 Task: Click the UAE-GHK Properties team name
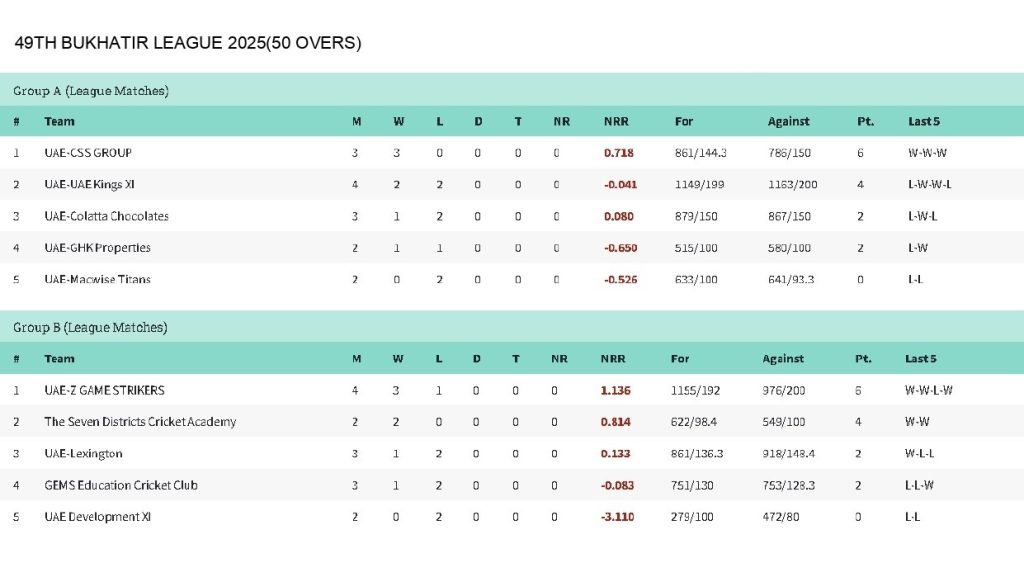pyautogui.click(x=97, y=248)
